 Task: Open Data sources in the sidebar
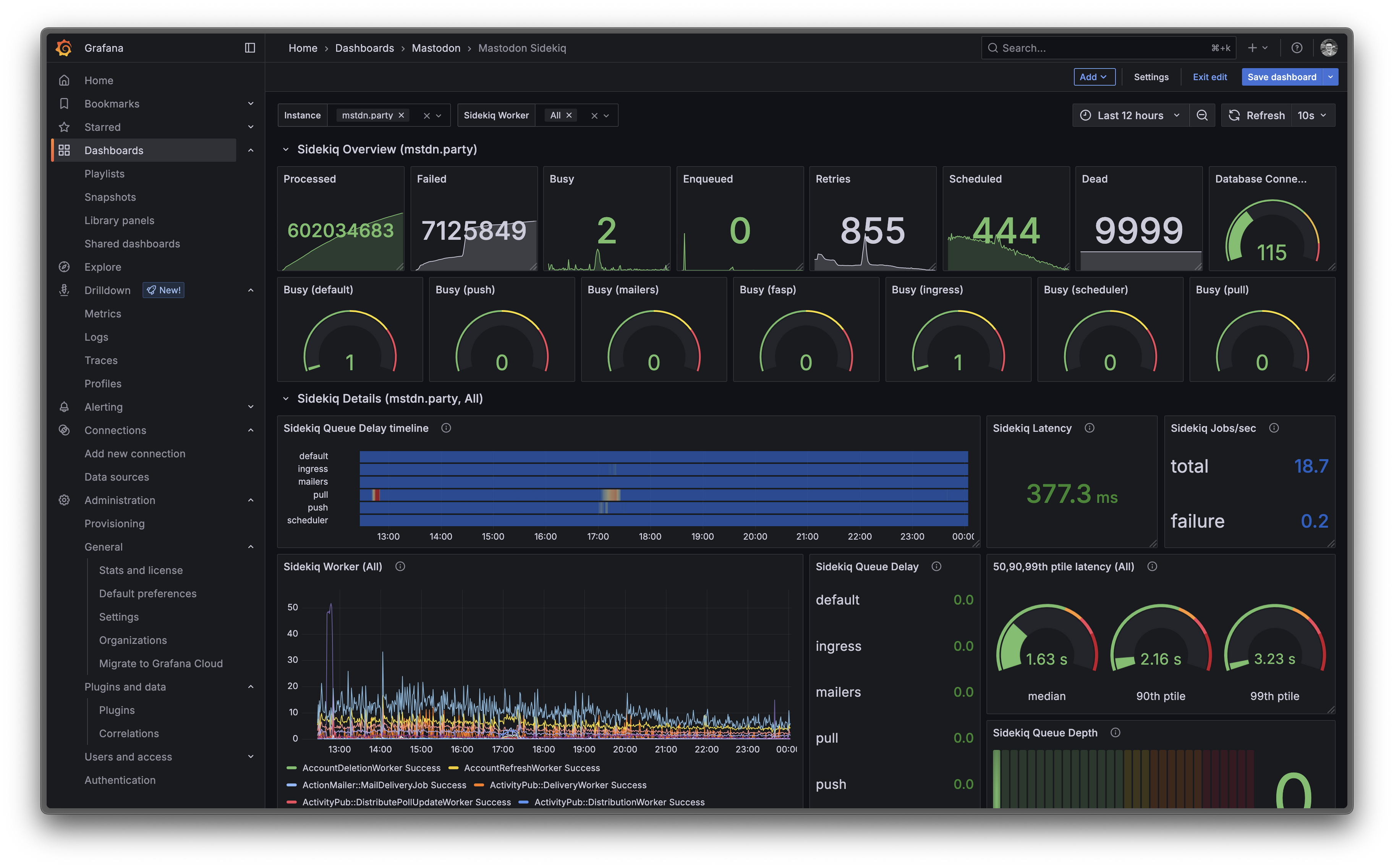click(117, 477)
